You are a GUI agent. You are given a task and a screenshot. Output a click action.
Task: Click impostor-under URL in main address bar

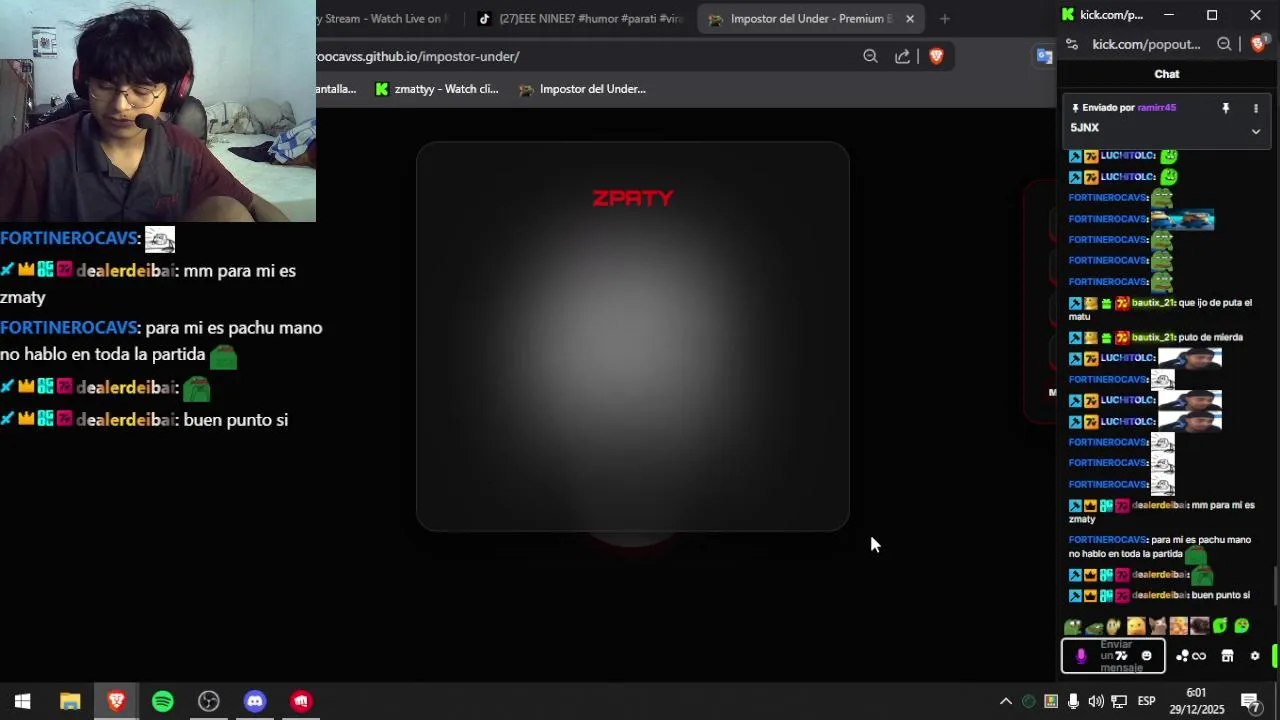tap(419, 57)
